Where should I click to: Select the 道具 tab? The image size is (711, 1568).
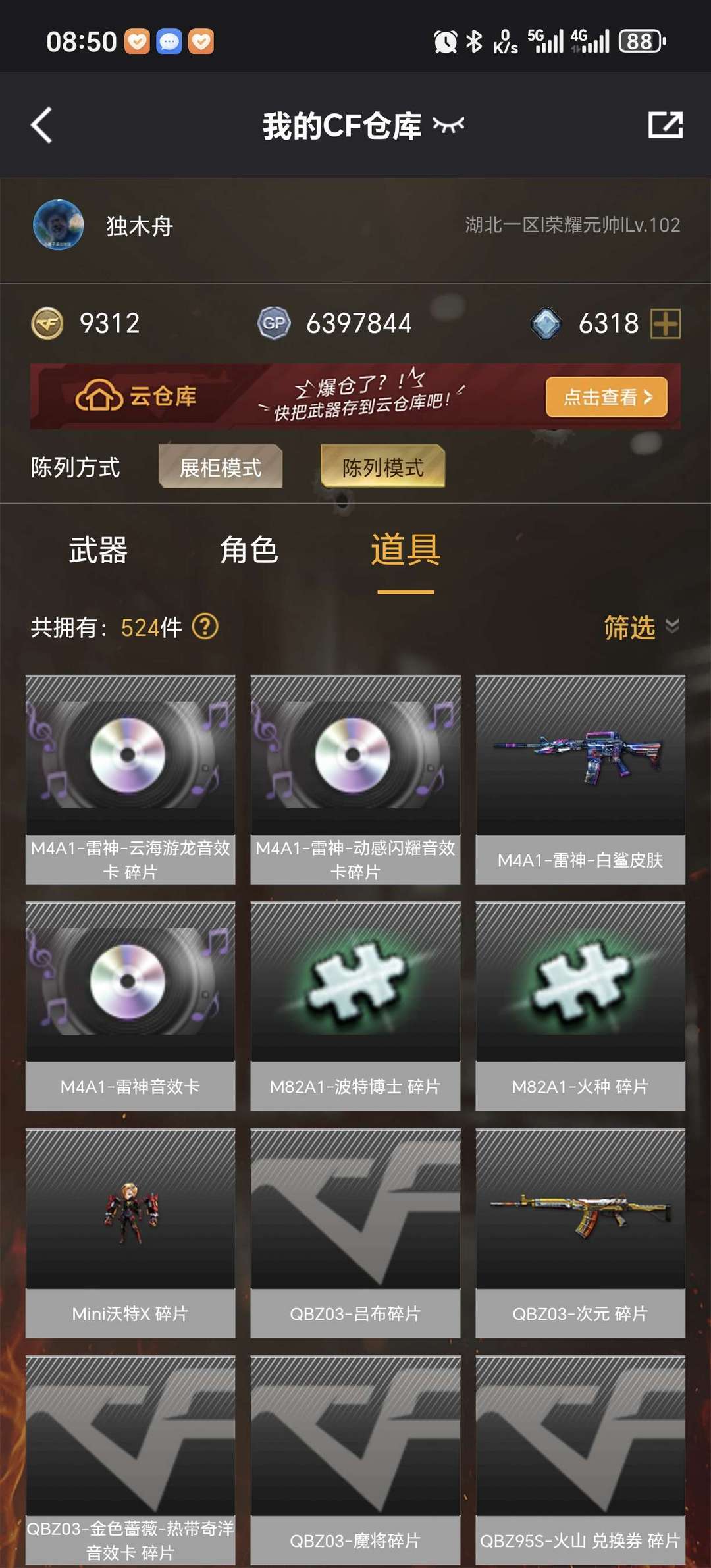click(406, 550)
